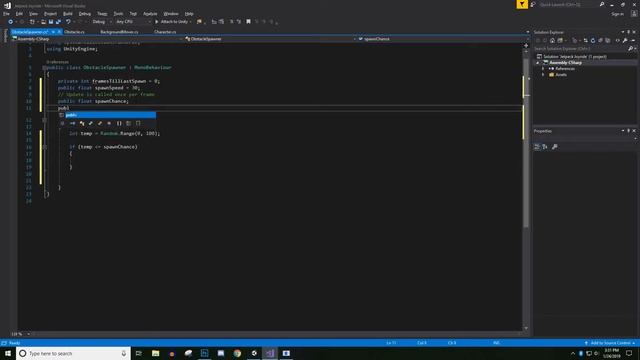Collapse the Assembly-CSharp tree node
The height and width of the screenshot is (360, 640).
[538, 63]
